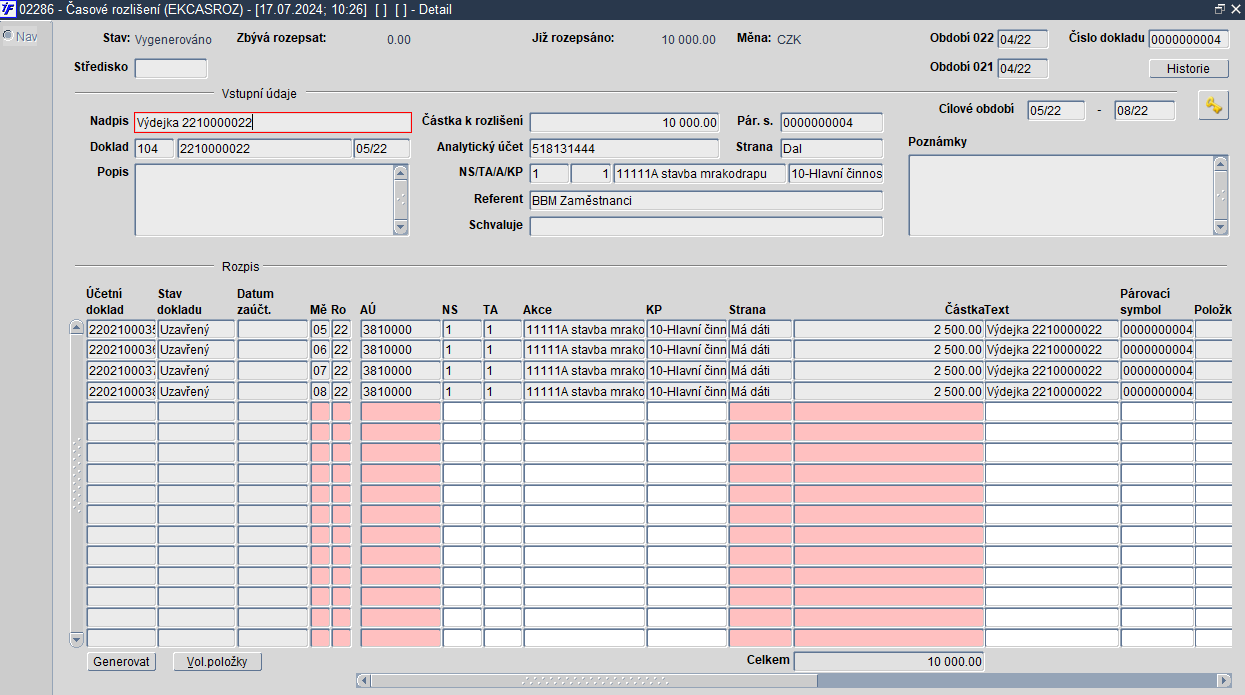The image size is (1245, 695).
Task: Click the Schvaluje field
Action: (x=706, y=226)
